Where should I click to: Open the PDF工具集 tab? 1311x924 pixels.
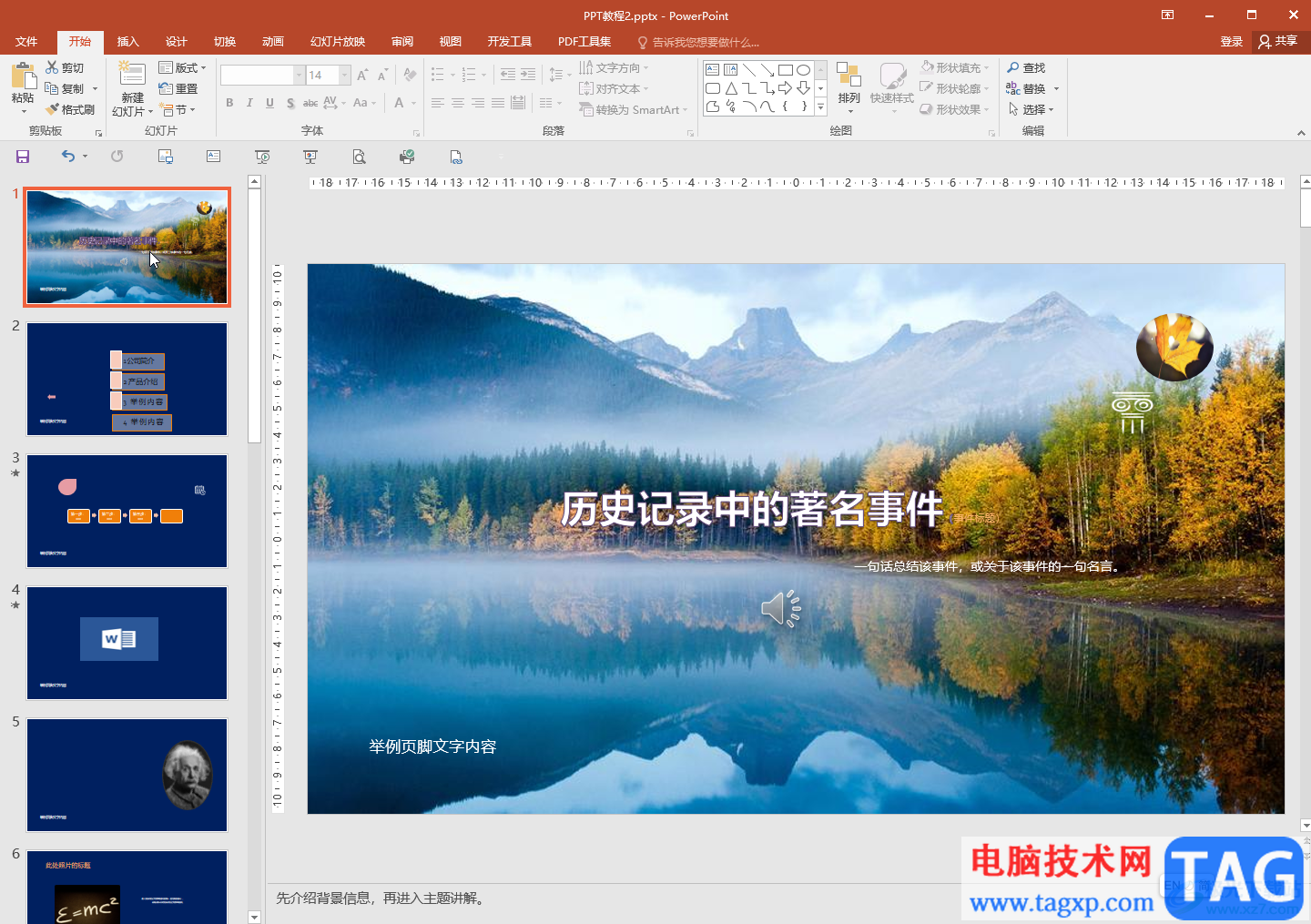584,42
